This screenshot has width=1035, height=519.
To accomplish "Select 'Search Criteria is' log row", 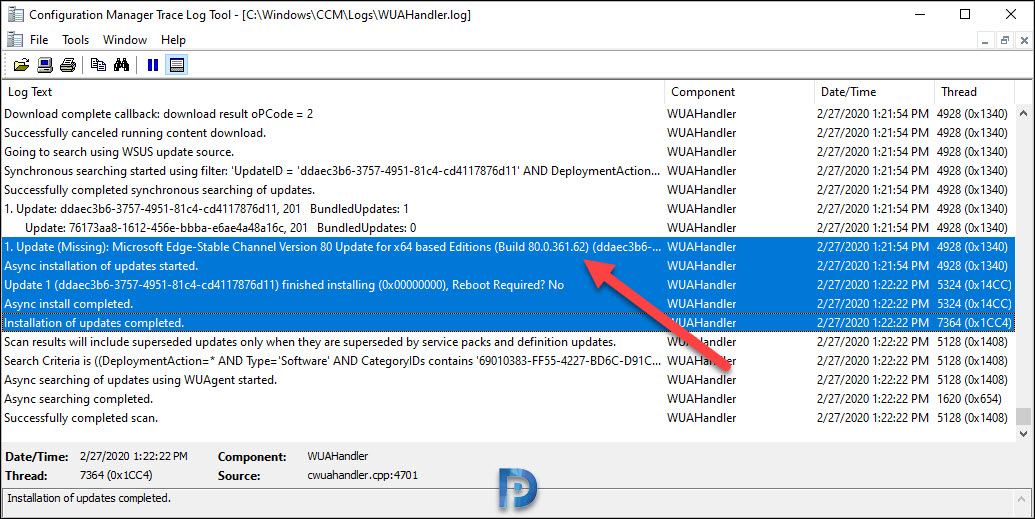I will (x=508, y=361).
